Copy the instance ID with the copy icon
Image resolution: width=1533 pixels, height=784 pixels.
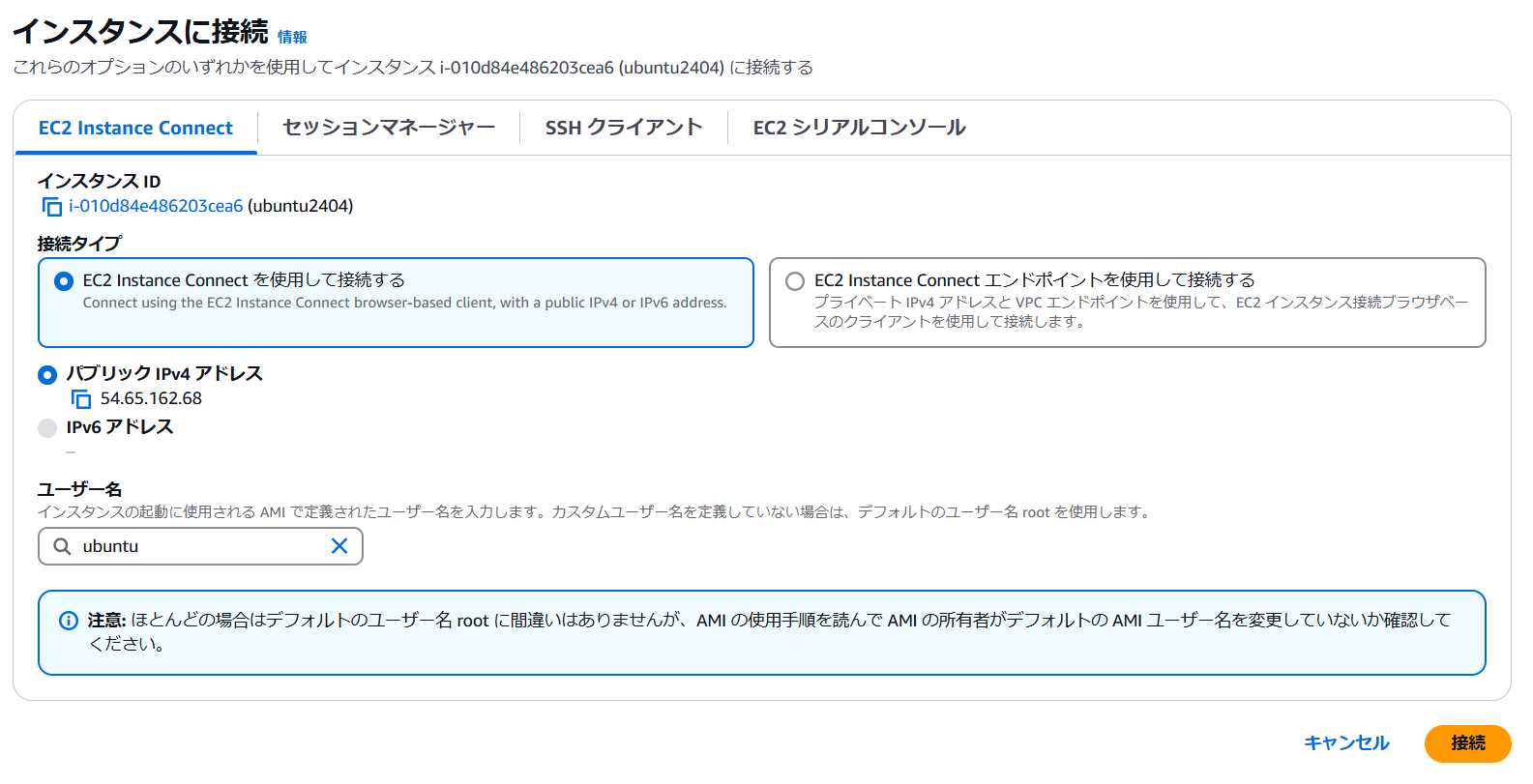pyautogui.click(x=52, y=207)
